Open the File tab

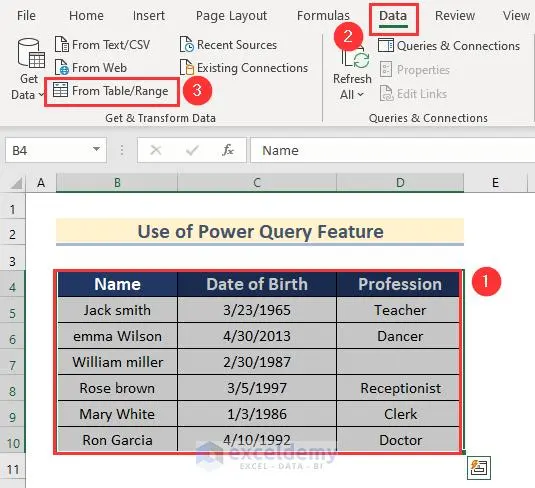tap(26, 15)
